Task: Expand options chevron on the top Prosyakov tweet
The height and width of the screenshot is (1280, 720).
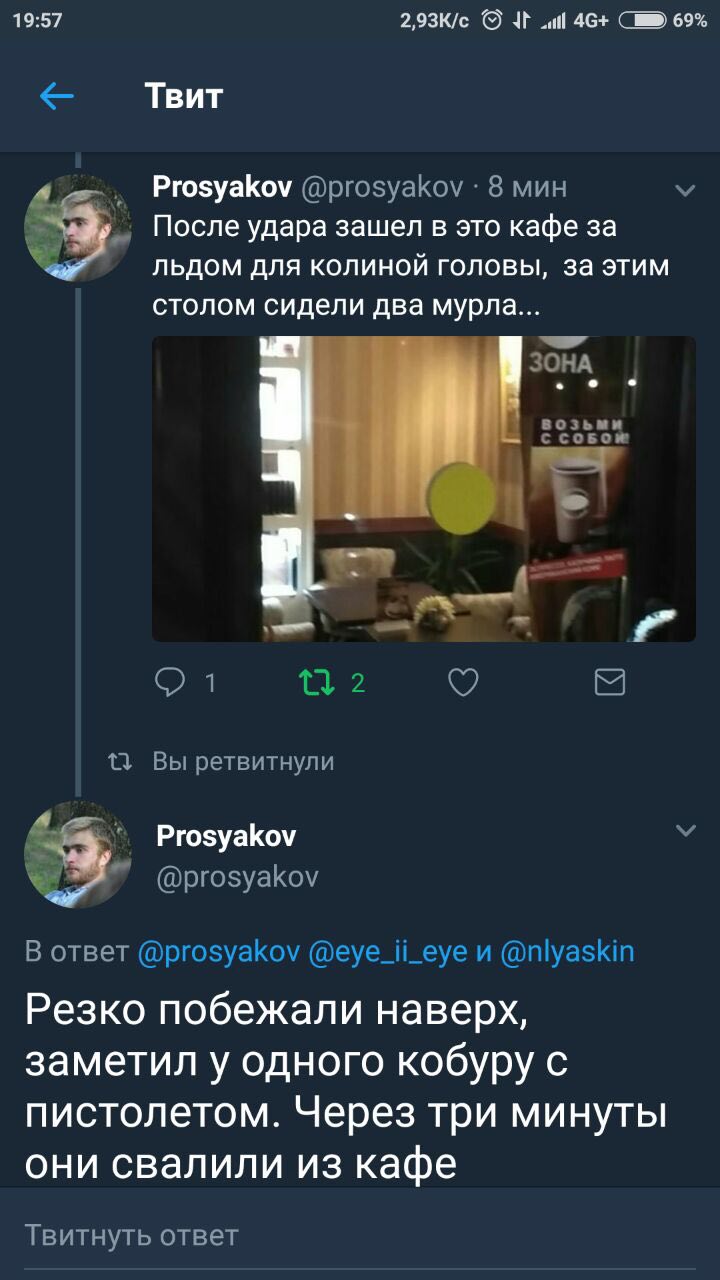Action: (x=685, y=190)
